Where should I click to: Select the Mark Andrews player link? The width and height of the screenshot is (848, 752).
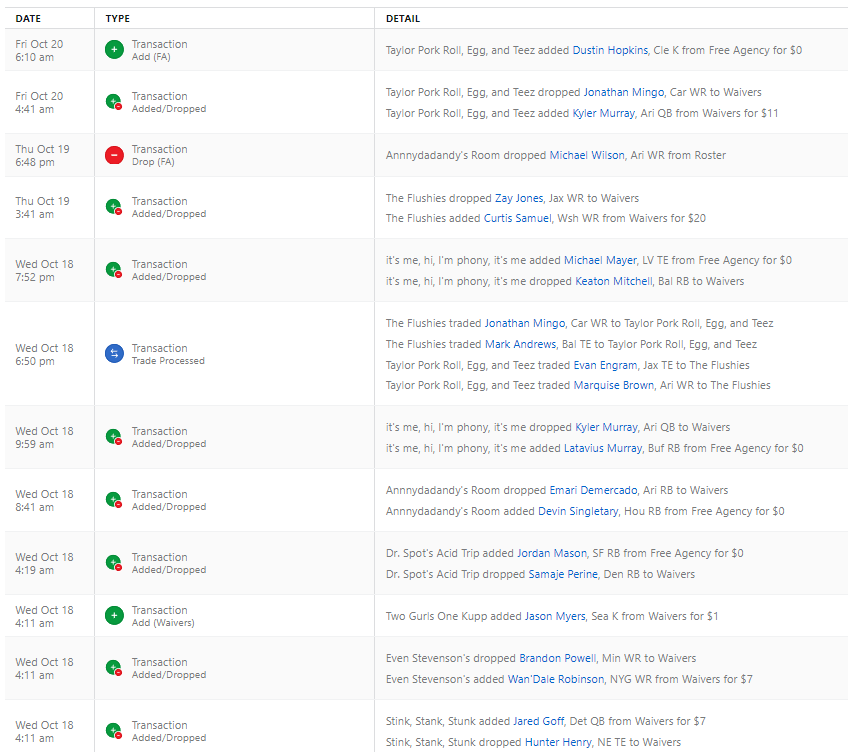pos(521,344)
